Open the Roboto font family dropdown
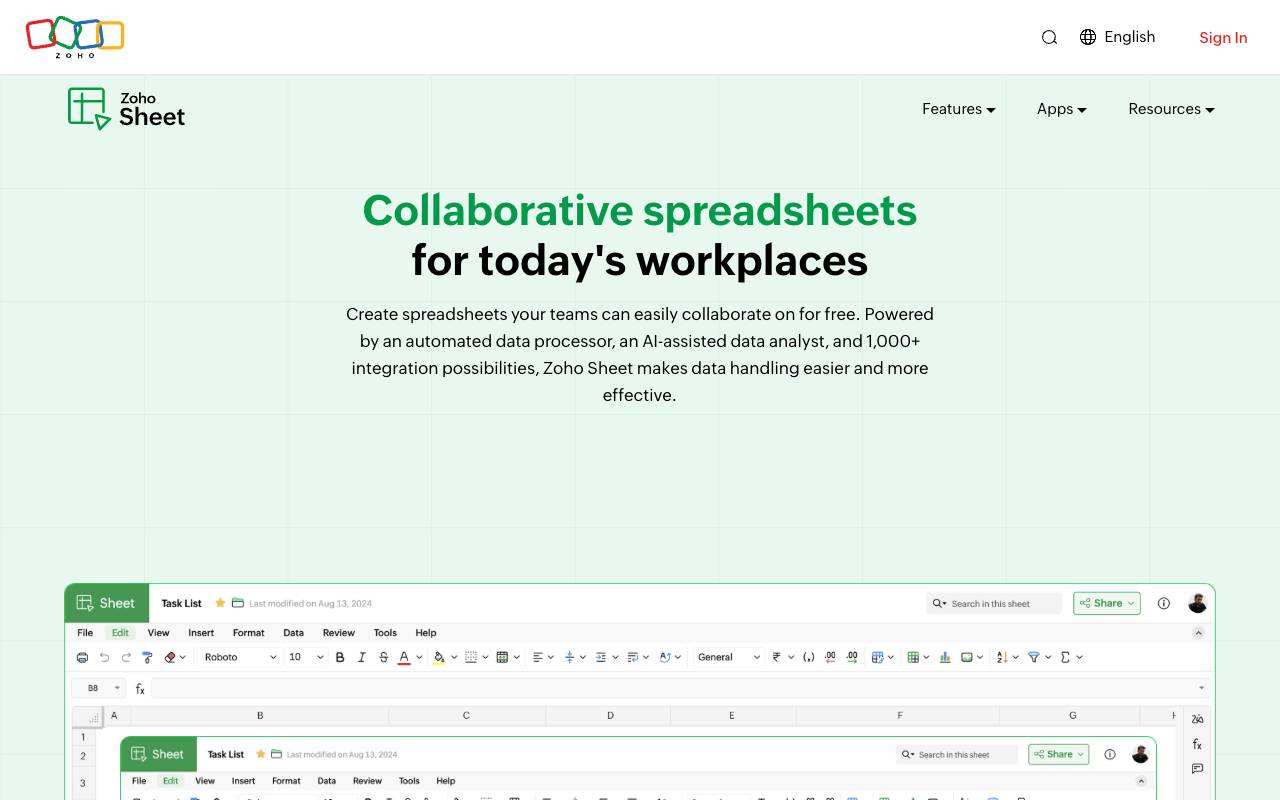The image size is (1280, 800). [240, 657]
